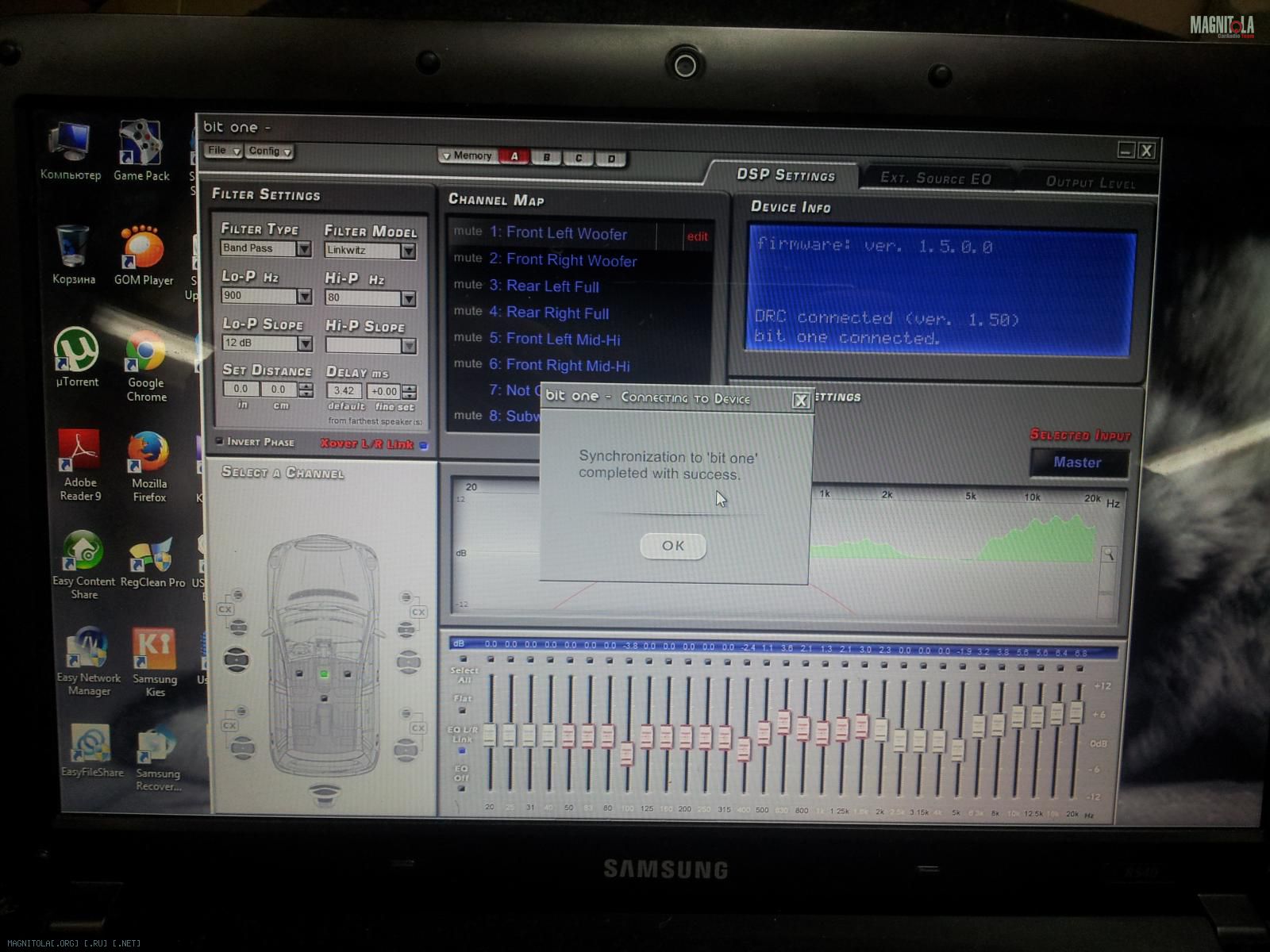Close the Connecting to Device dialog
1270x952 pixels.
800,400
